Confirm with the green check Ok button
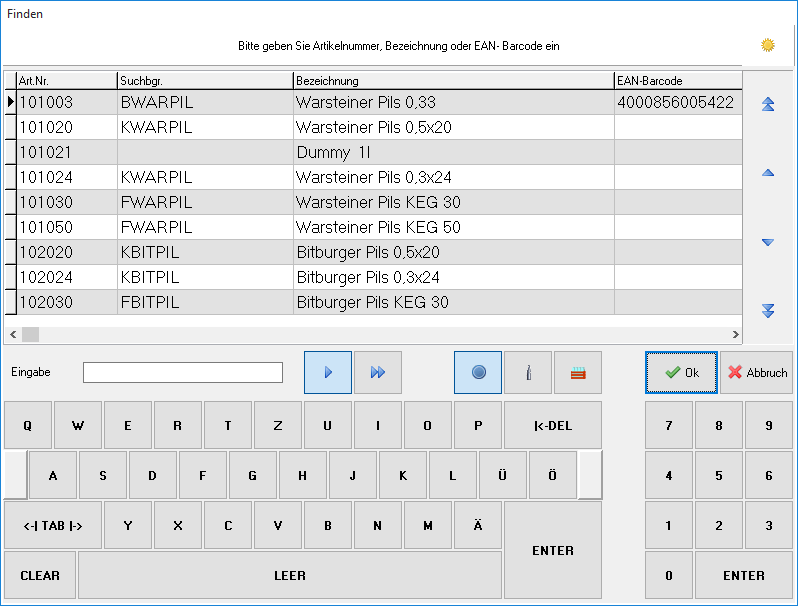 pos(681,372)
